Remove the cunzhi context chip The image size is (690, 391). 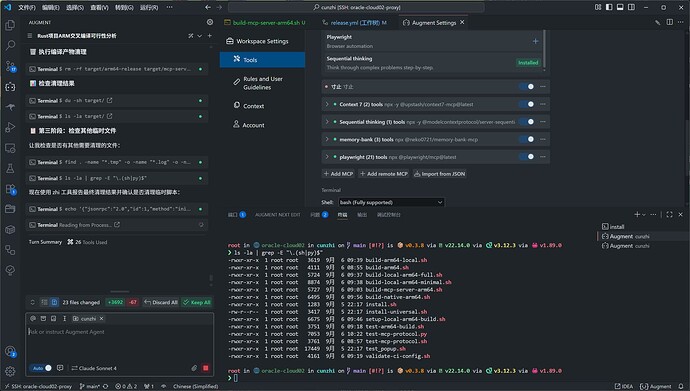(101, 318)
